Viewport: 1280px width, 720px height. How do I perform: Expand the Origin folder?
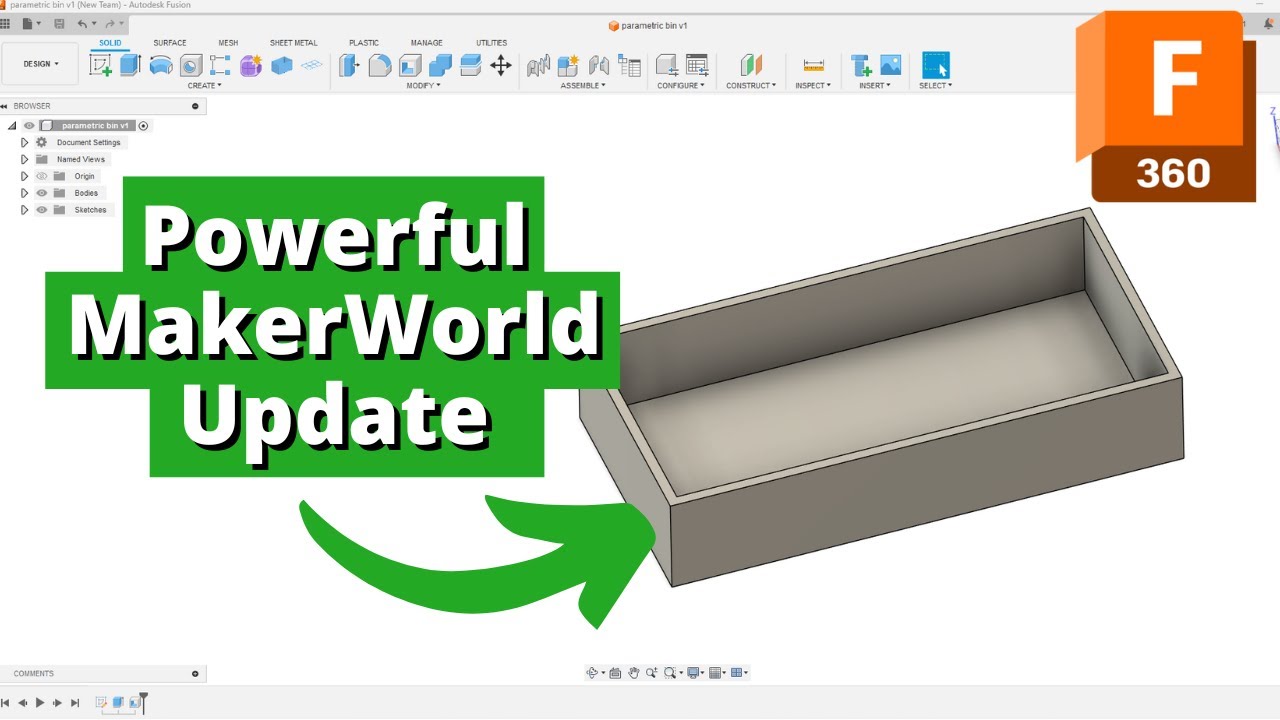click(25, 176)
